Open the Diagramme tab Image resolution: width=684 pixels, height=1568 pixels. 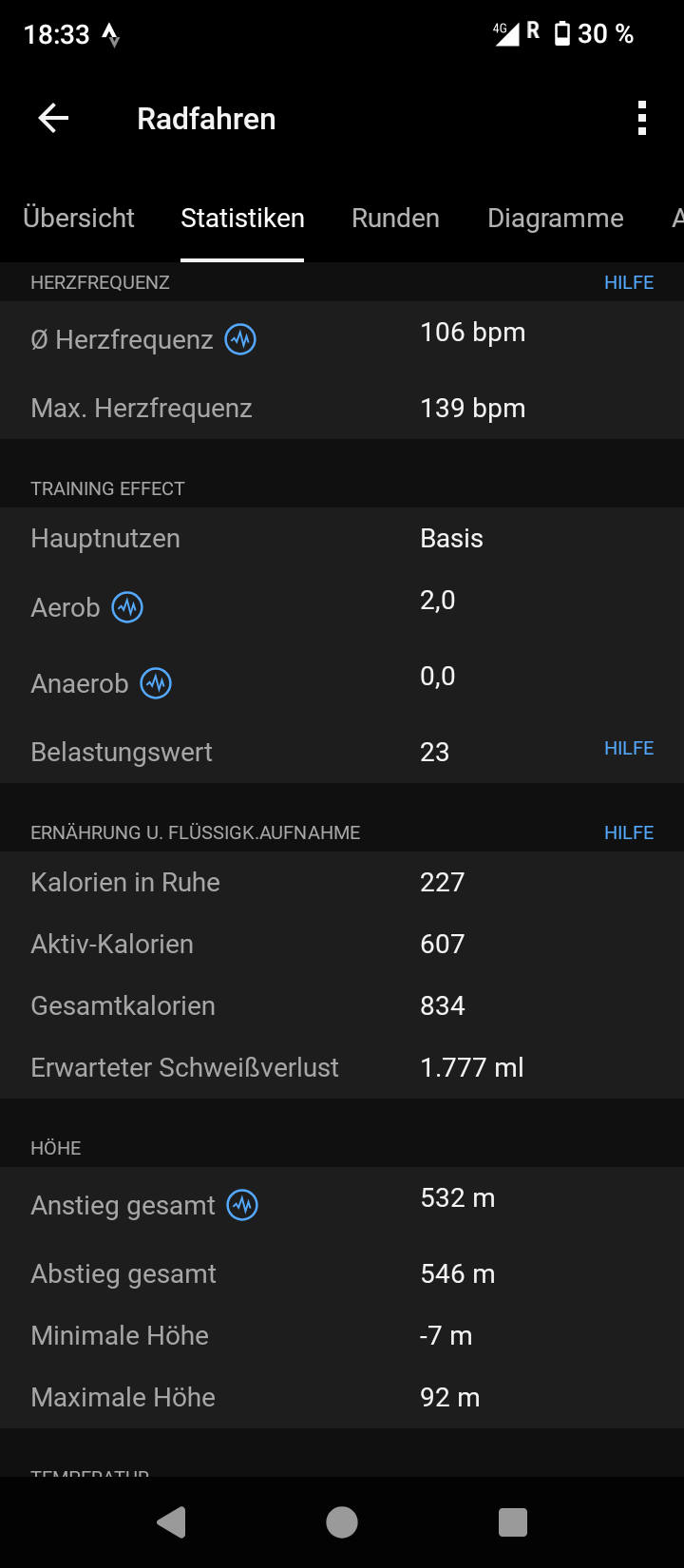555,218
